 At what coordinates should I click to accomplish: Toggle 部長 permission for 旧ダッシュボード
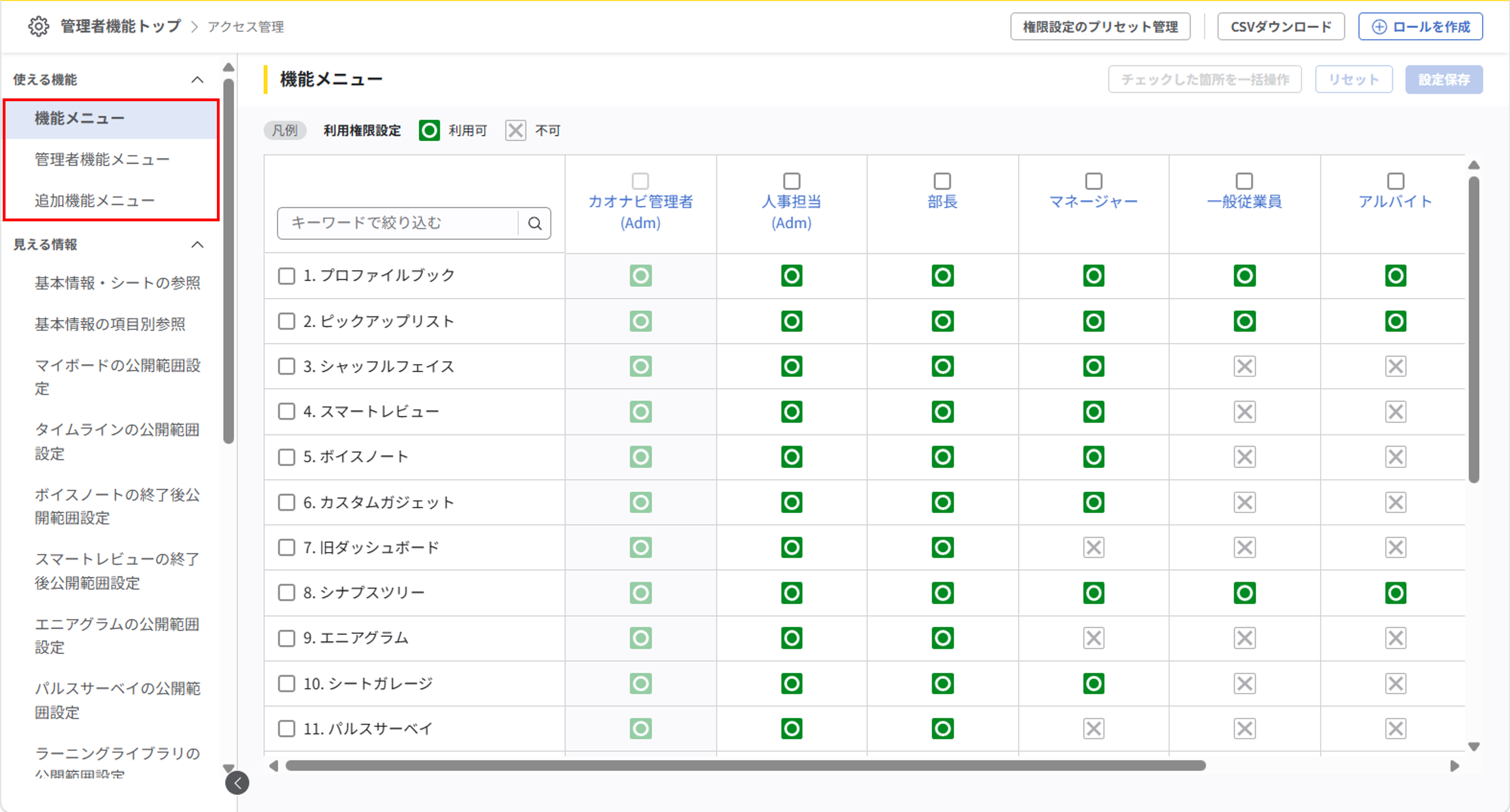[x=943, y=547]
